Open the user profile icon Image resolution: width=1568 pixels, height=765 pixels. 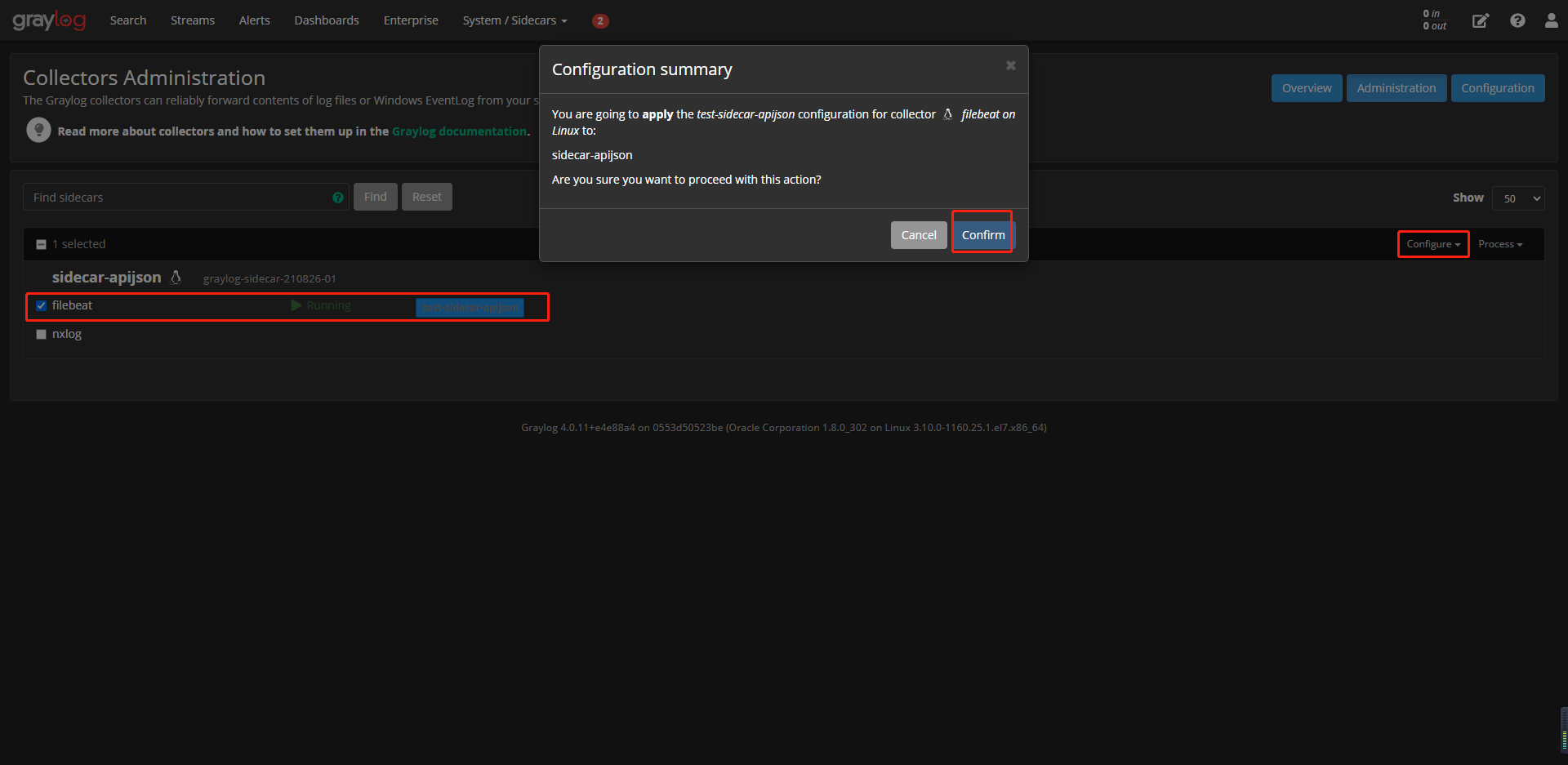1551,20
